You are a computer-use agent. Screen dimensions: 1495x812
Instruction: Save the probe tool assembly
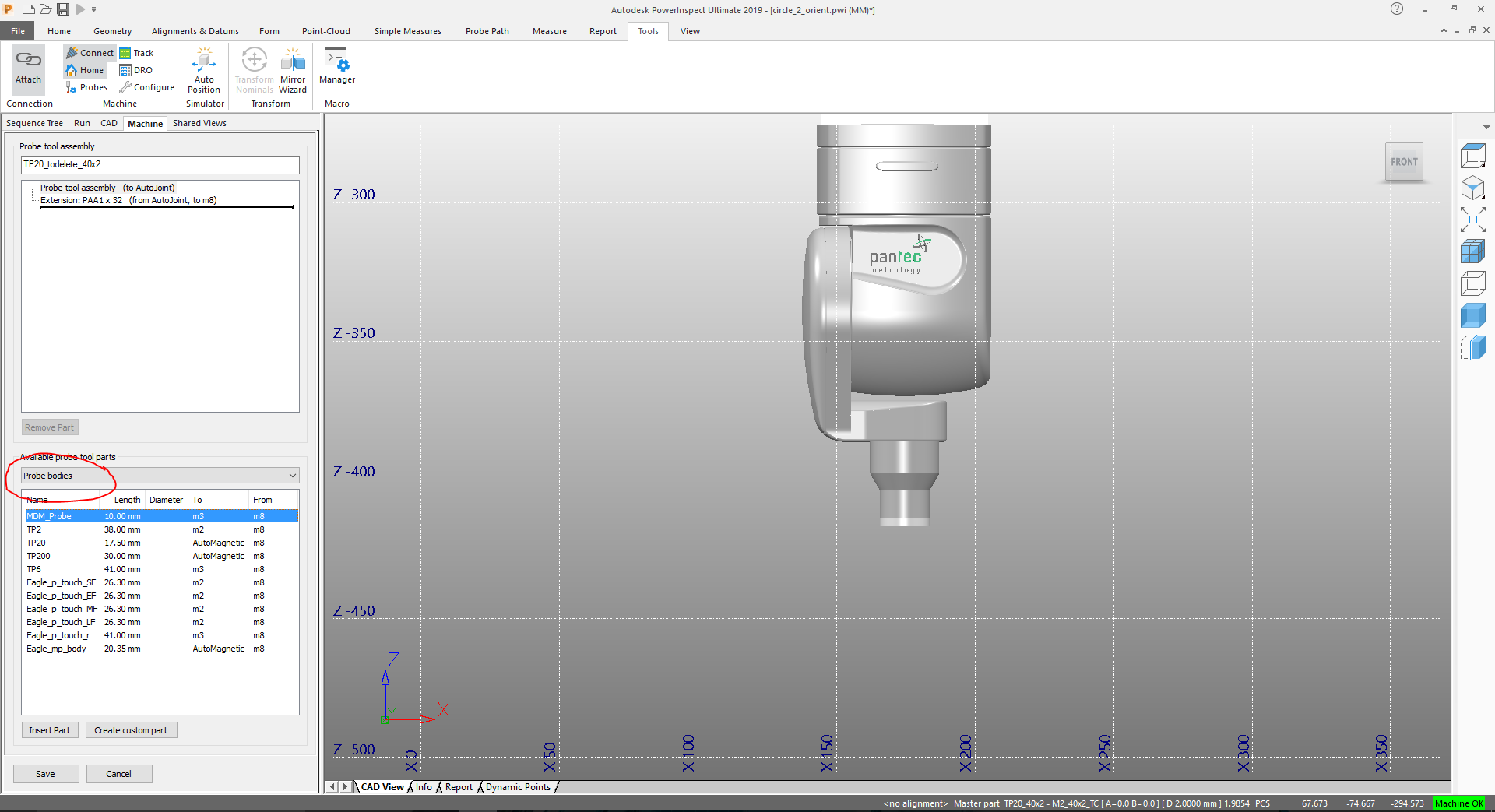tap(45, 773)
